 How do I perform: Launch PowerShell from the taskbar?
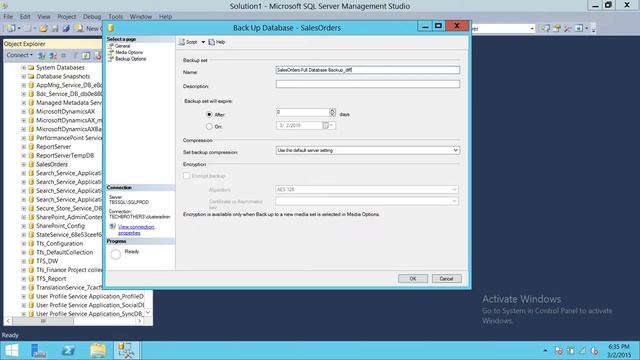(68, 350)
